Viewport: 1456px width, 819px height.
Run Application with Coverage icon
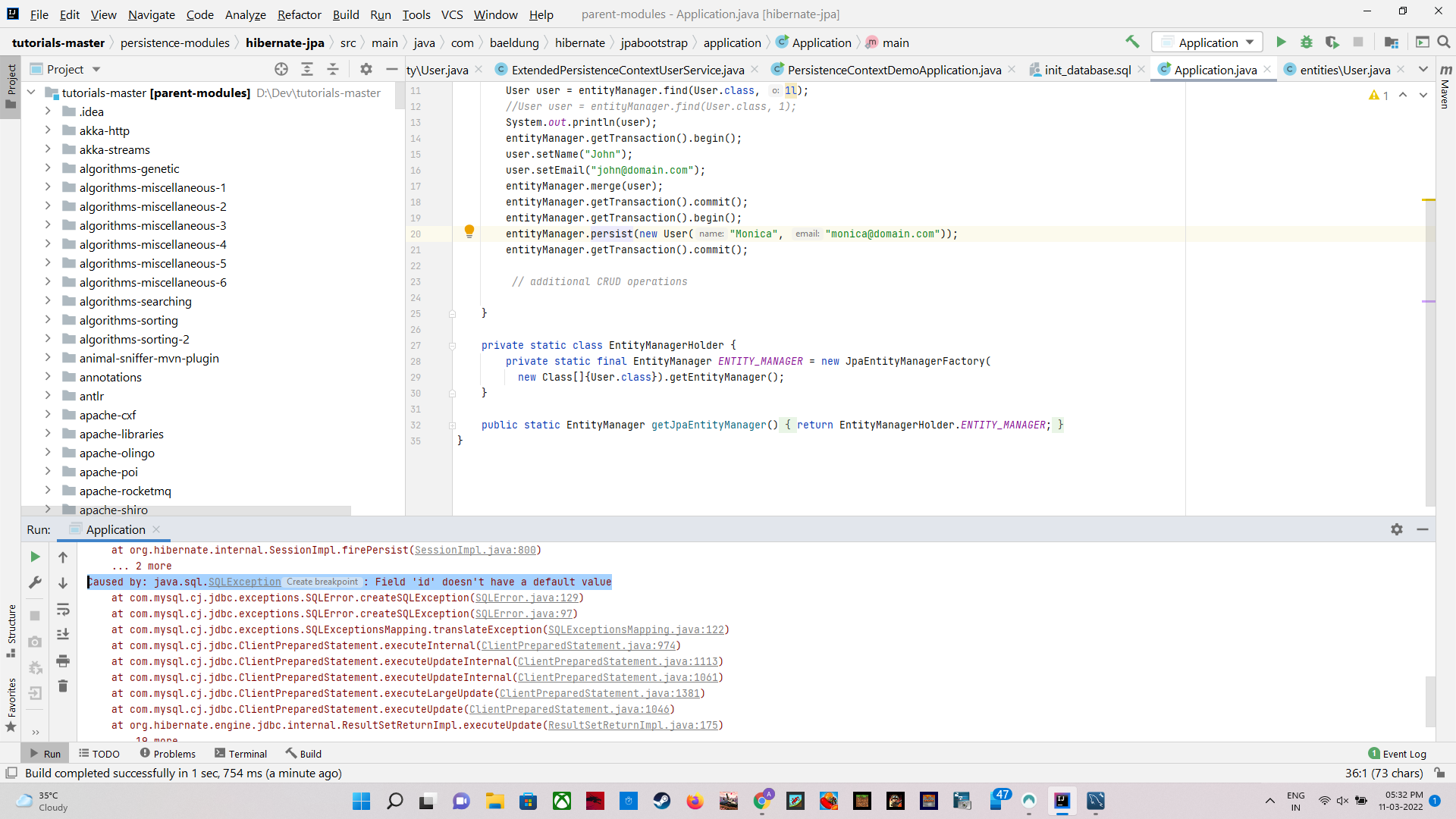(x=1332, y=42)
